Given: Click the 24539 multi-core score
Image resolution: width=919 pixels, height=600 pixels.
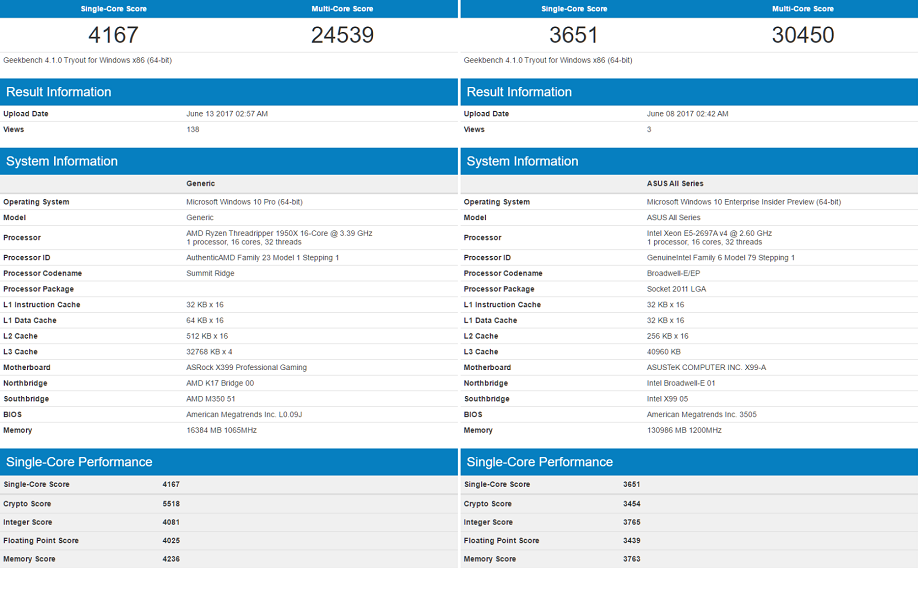Looking at the screenshot, I should [x=342, y=35].
